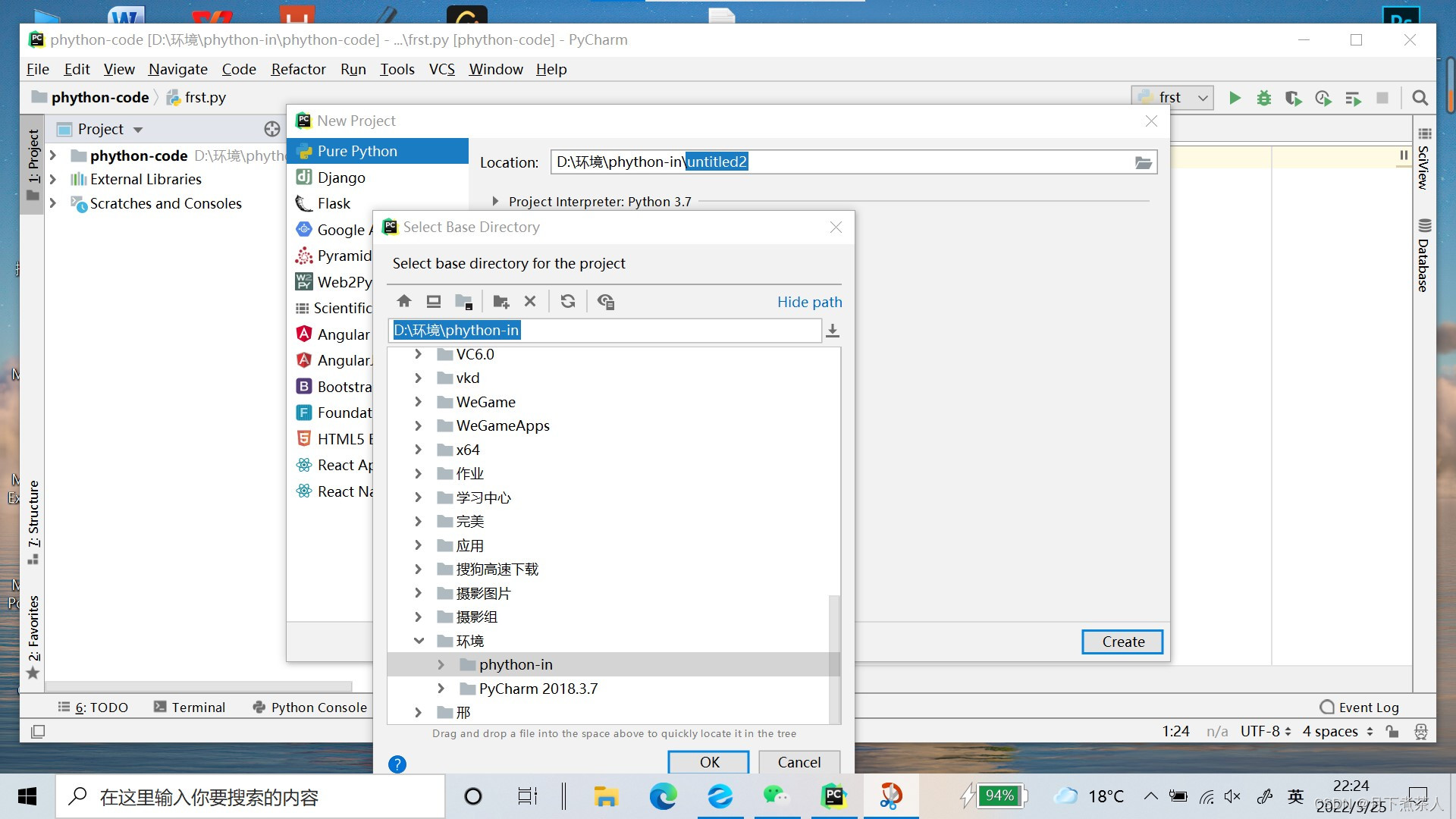Expand External Libraries node
Screen dimensions: 1456x819
[x=53, y=180]
